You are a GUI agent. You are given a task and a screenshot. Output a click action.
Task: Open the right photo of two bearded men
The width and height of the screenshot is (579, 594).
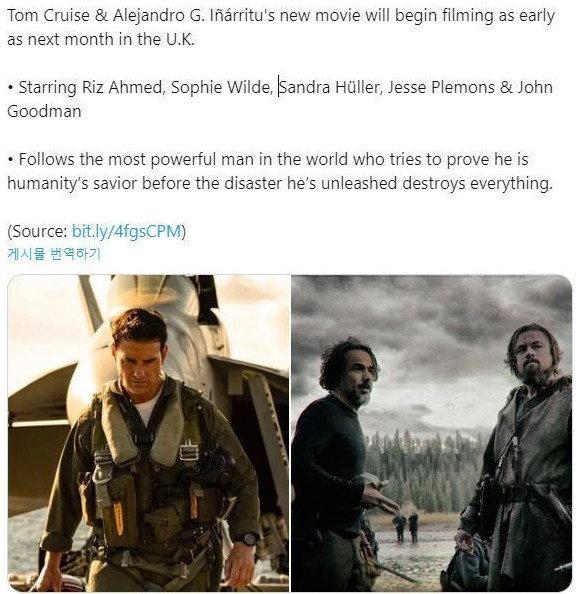(432, 433)
